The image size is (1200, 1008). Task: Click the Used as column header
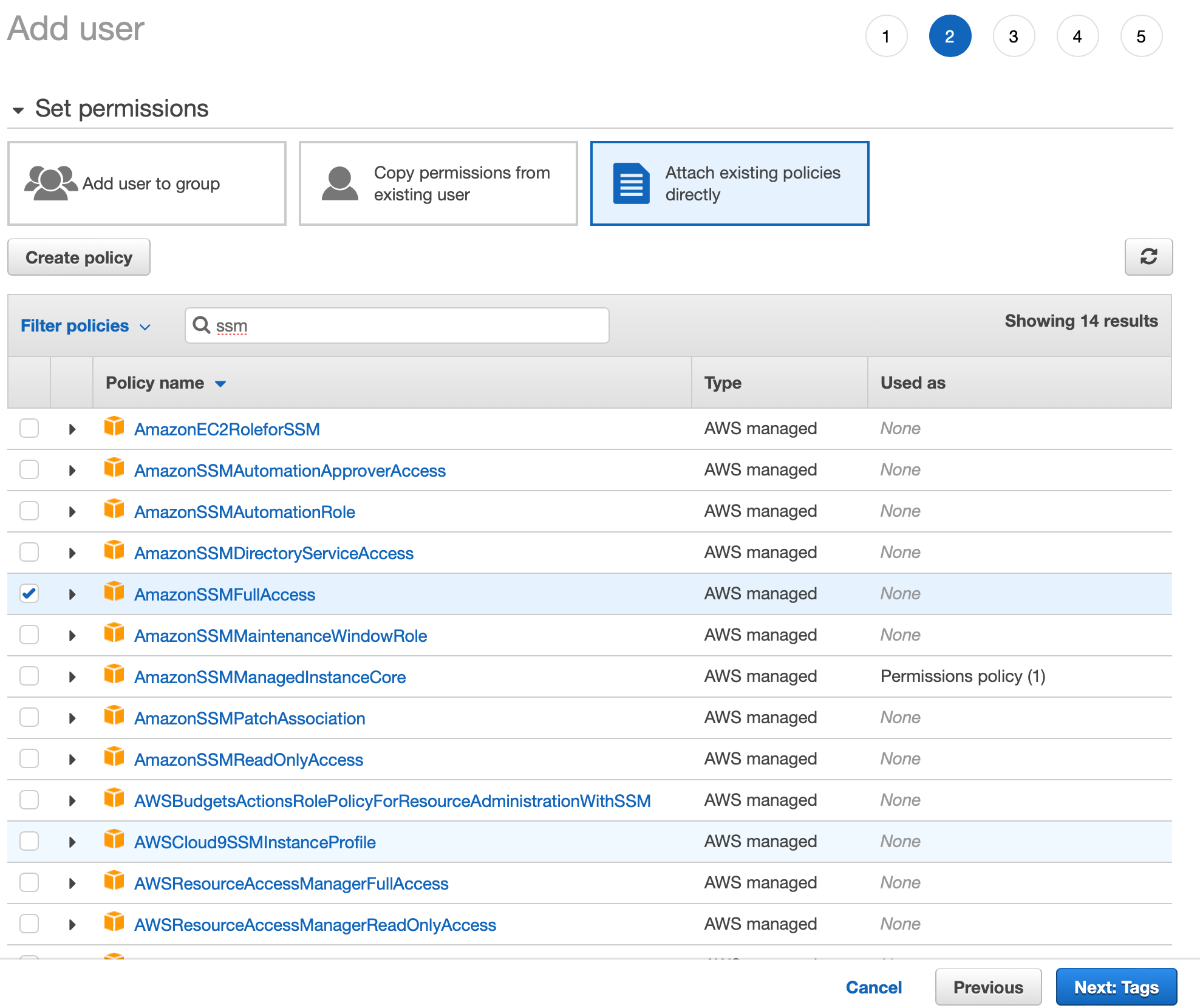tap(1020, 383)
